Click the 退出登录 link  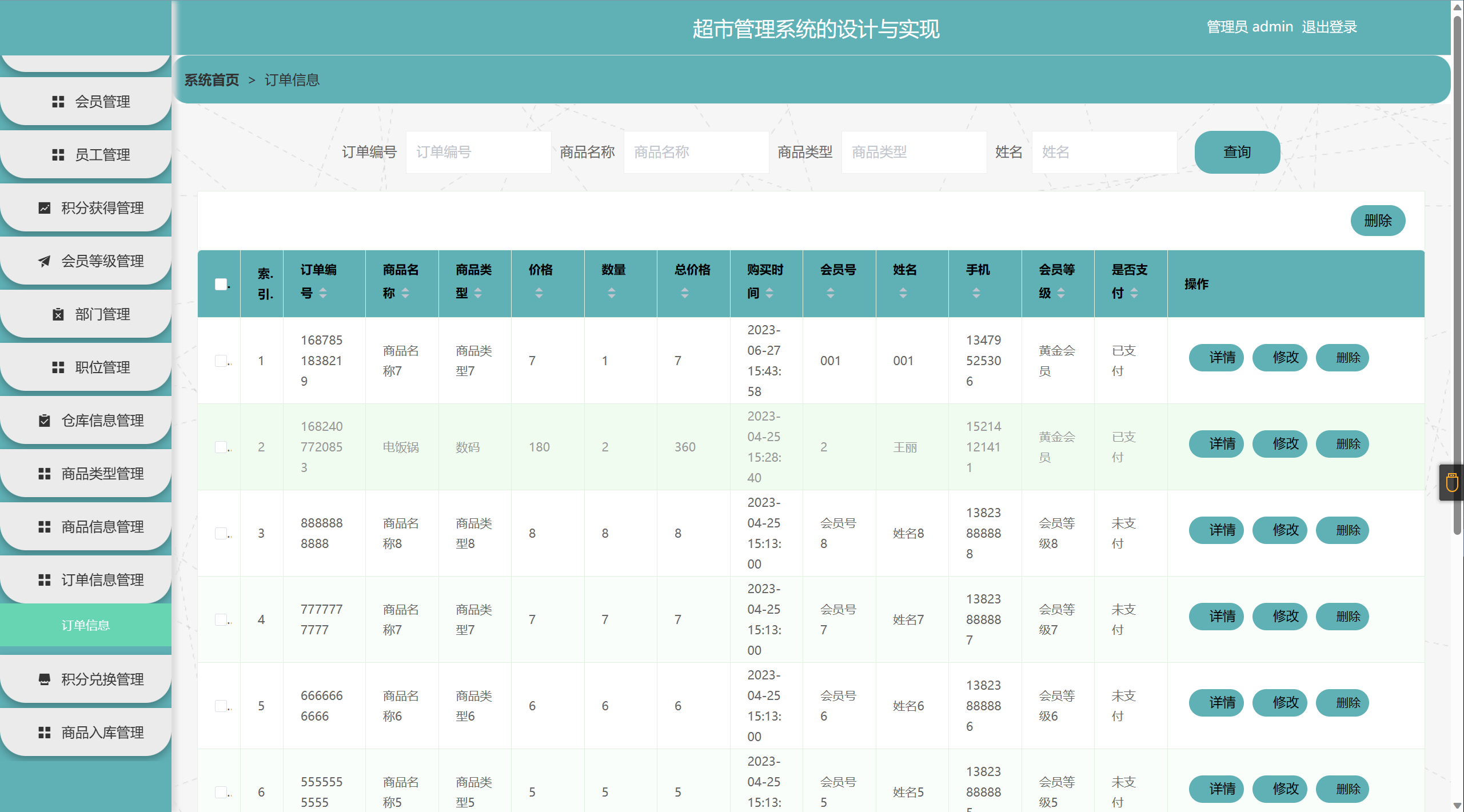(x=1329, y=27)
